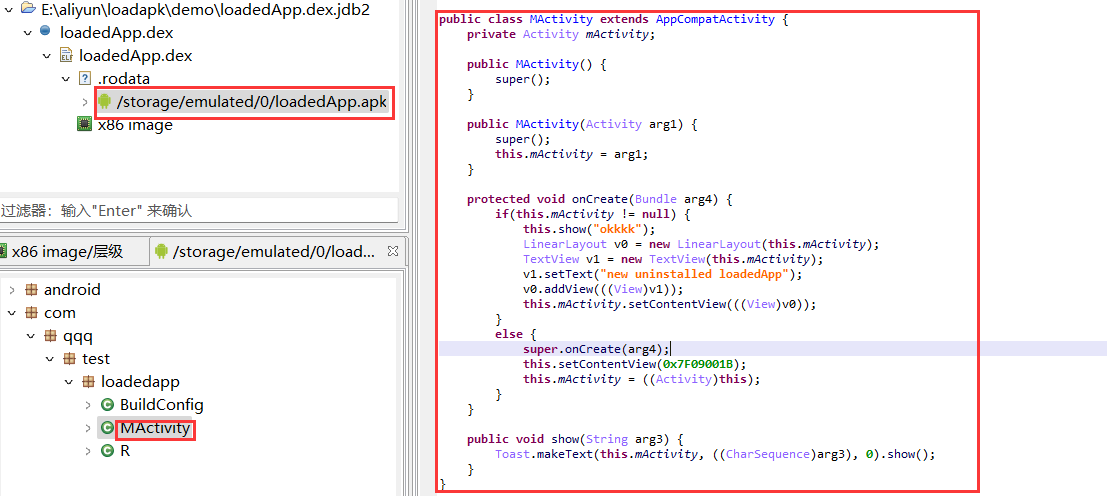Click the filter input field
The image size is (1107, 496).
point(198,211)
